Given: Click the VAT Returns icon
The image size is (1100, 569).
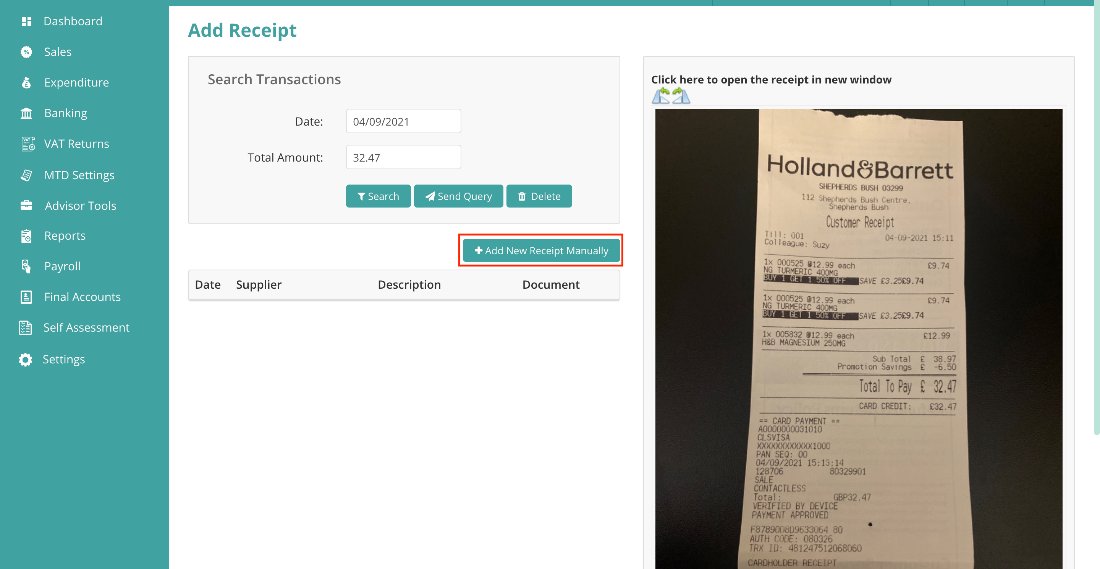Looking at the screenshot, I should tap(28, 144).
